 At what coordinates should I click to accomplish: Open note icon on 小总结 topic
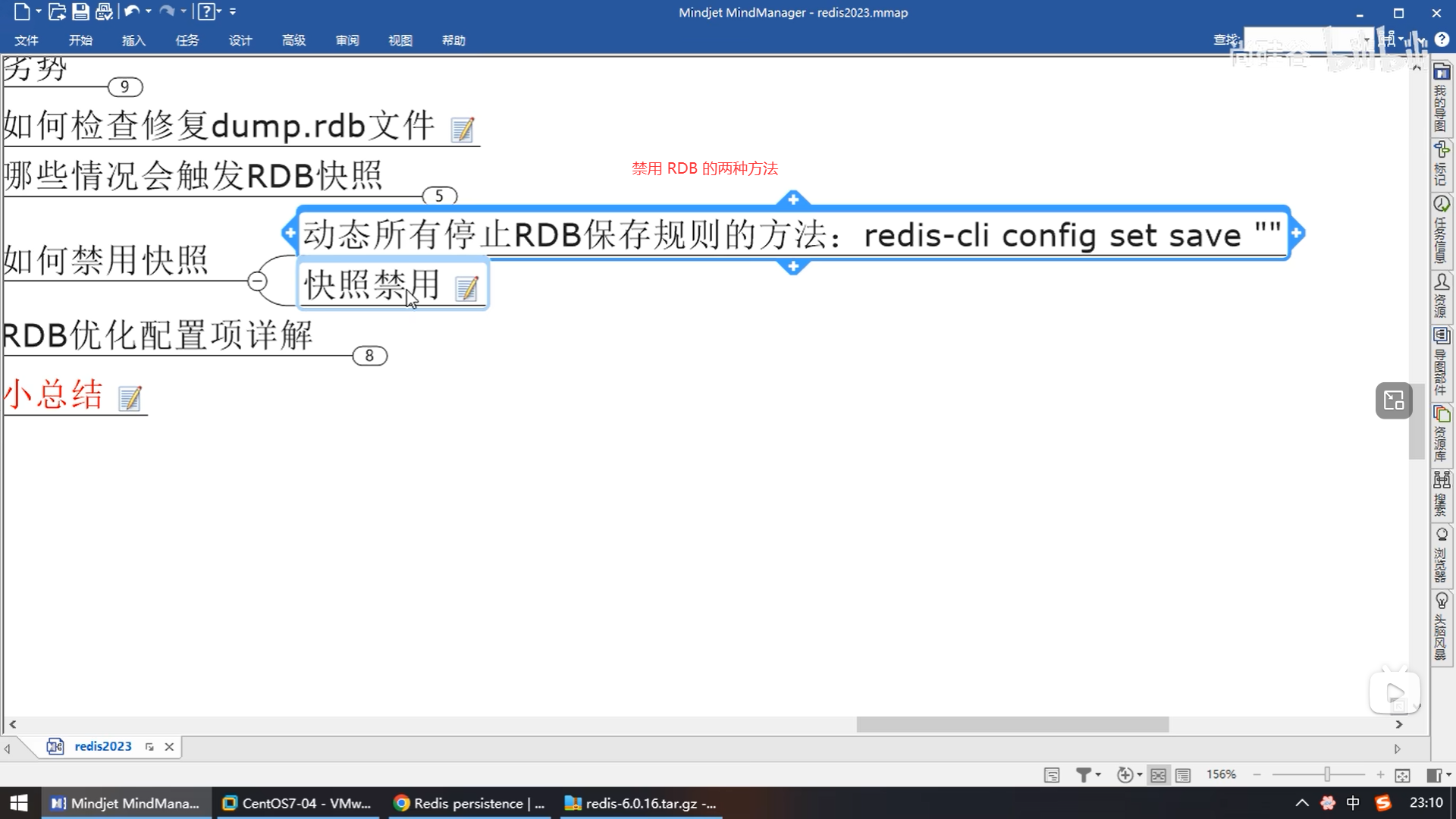[130, 398]
